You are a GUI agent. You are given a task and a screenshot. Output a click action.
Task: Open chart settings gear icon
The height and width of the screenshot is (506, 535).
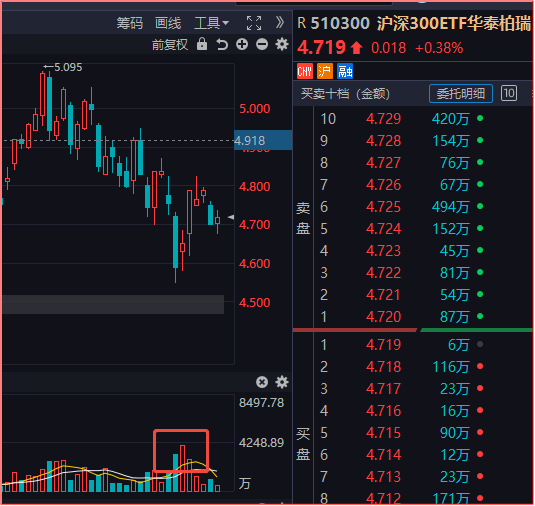pos(282,44)
